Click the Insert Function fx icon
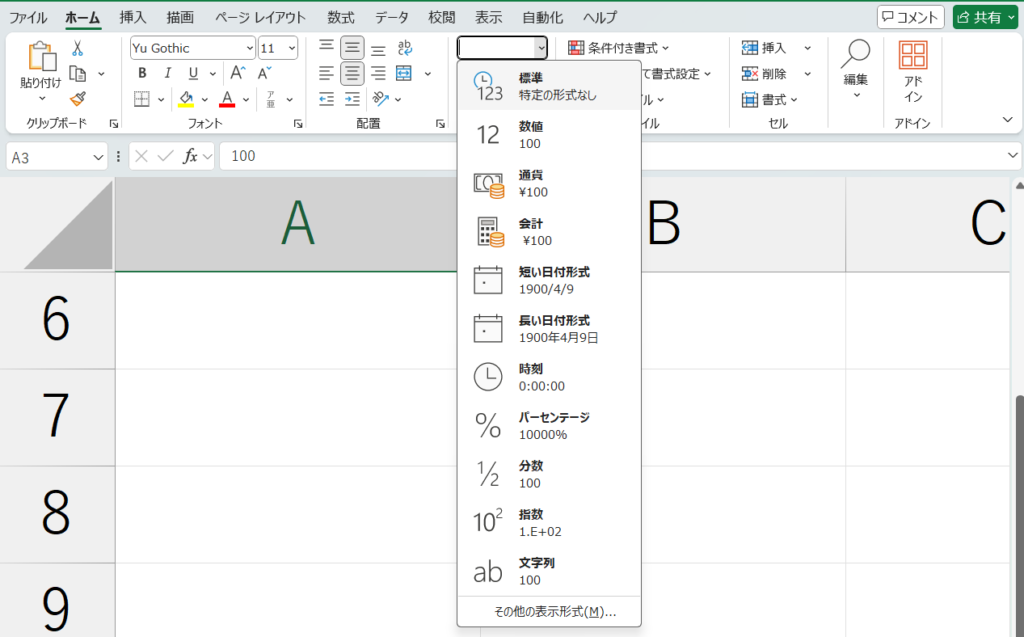1024x637 pixels. click(x=190, y=156)
